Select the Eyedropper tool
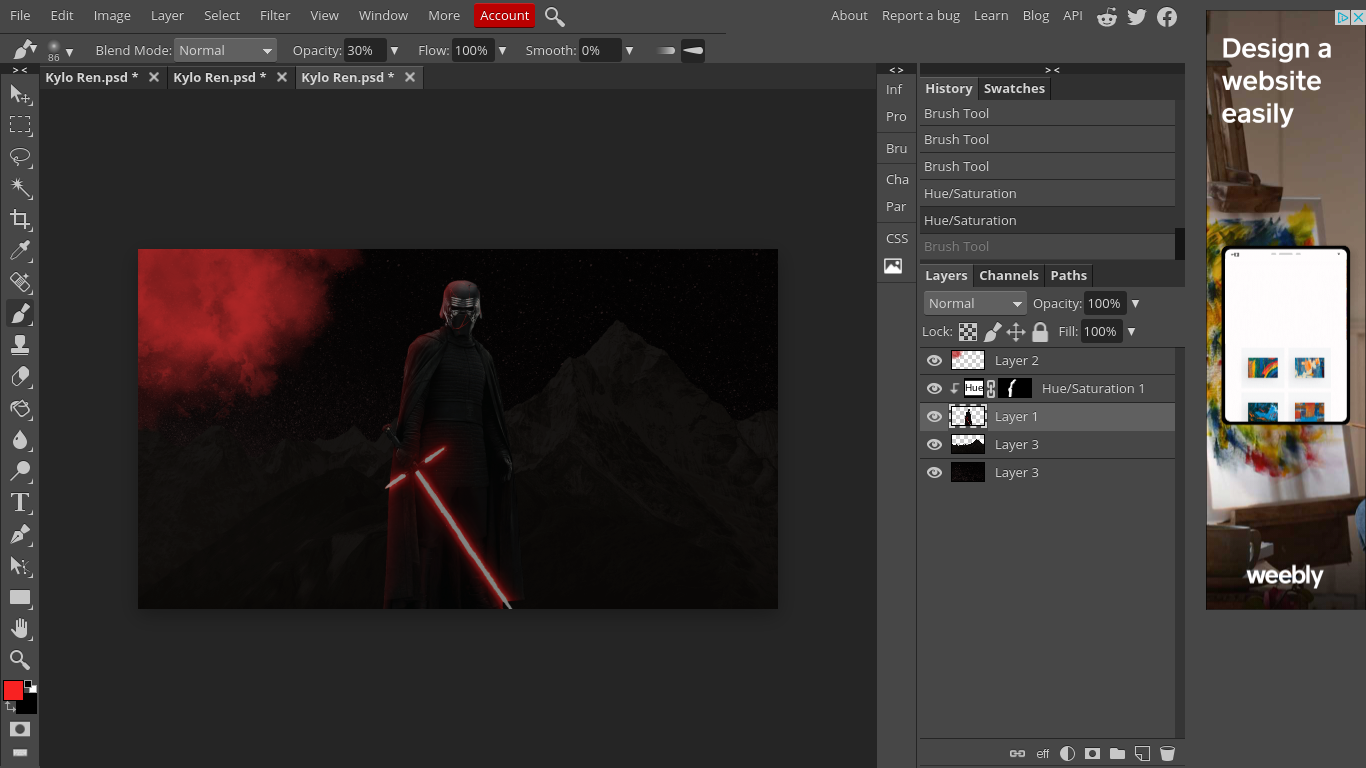1366x768 pixels. tap(20, 251)
